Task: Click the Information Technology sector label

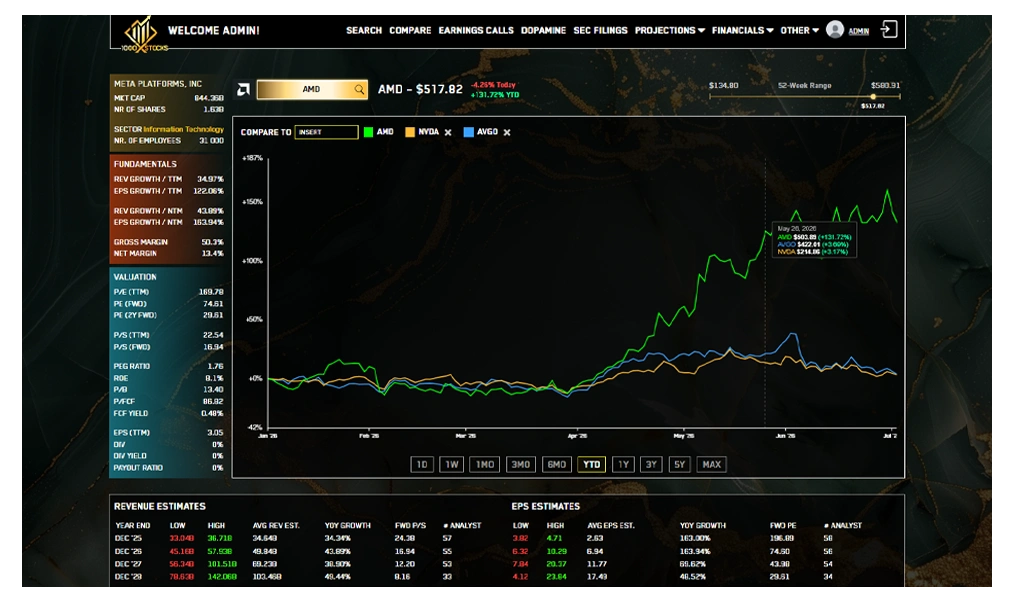Action: click(183, 129)
